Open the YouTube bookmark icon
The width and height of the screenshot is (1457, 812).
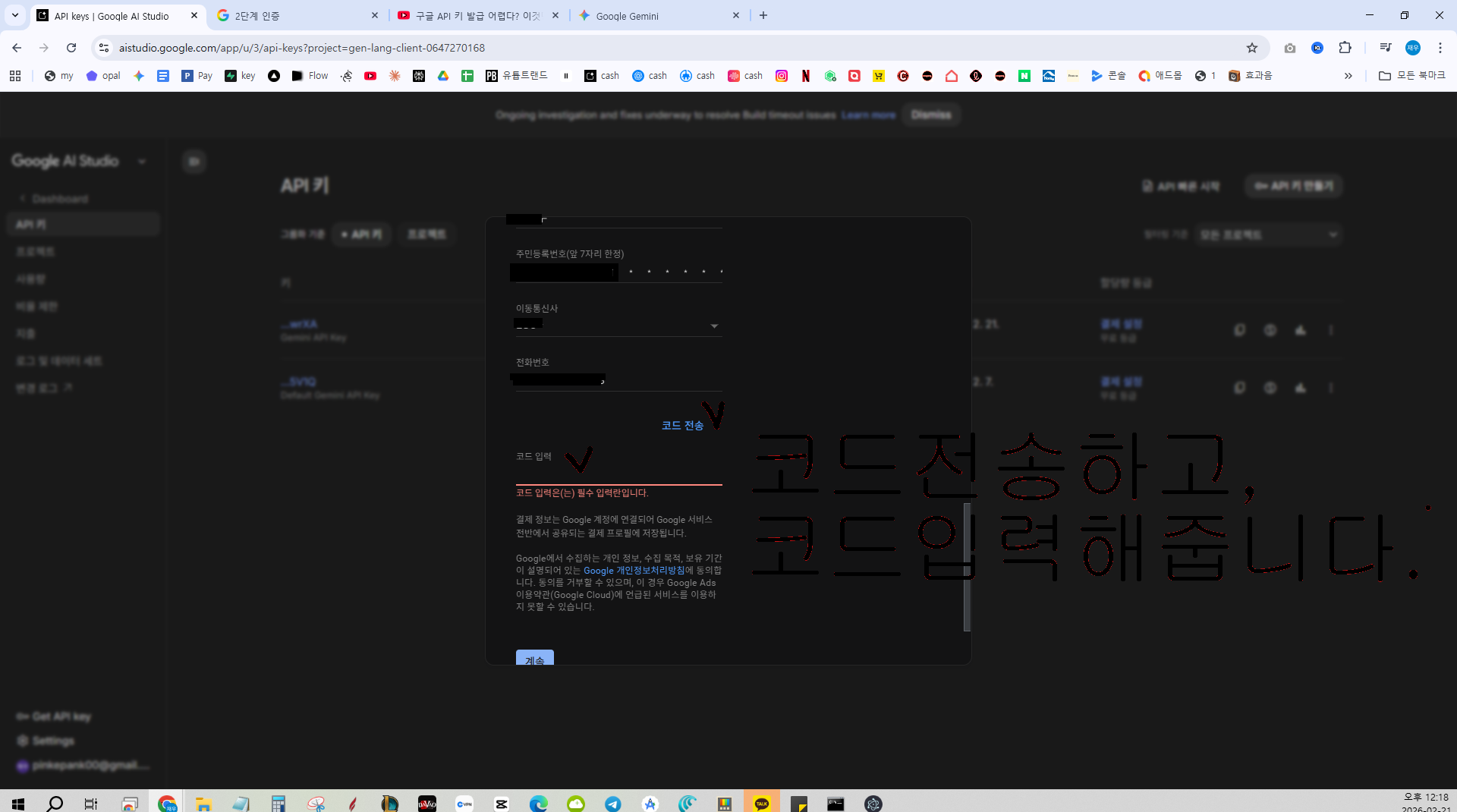[370, 76]
